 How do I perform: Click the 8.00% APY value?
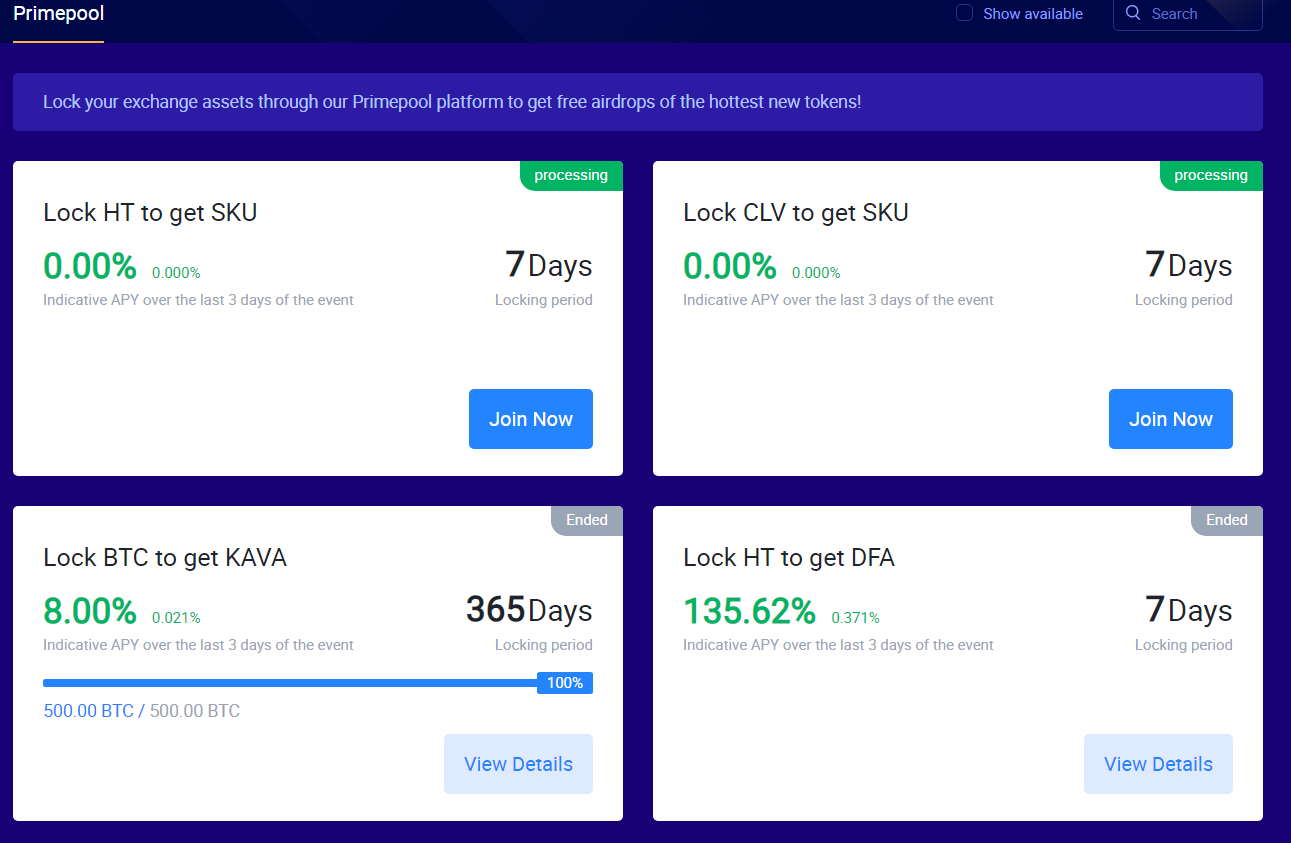coord(90,610)
